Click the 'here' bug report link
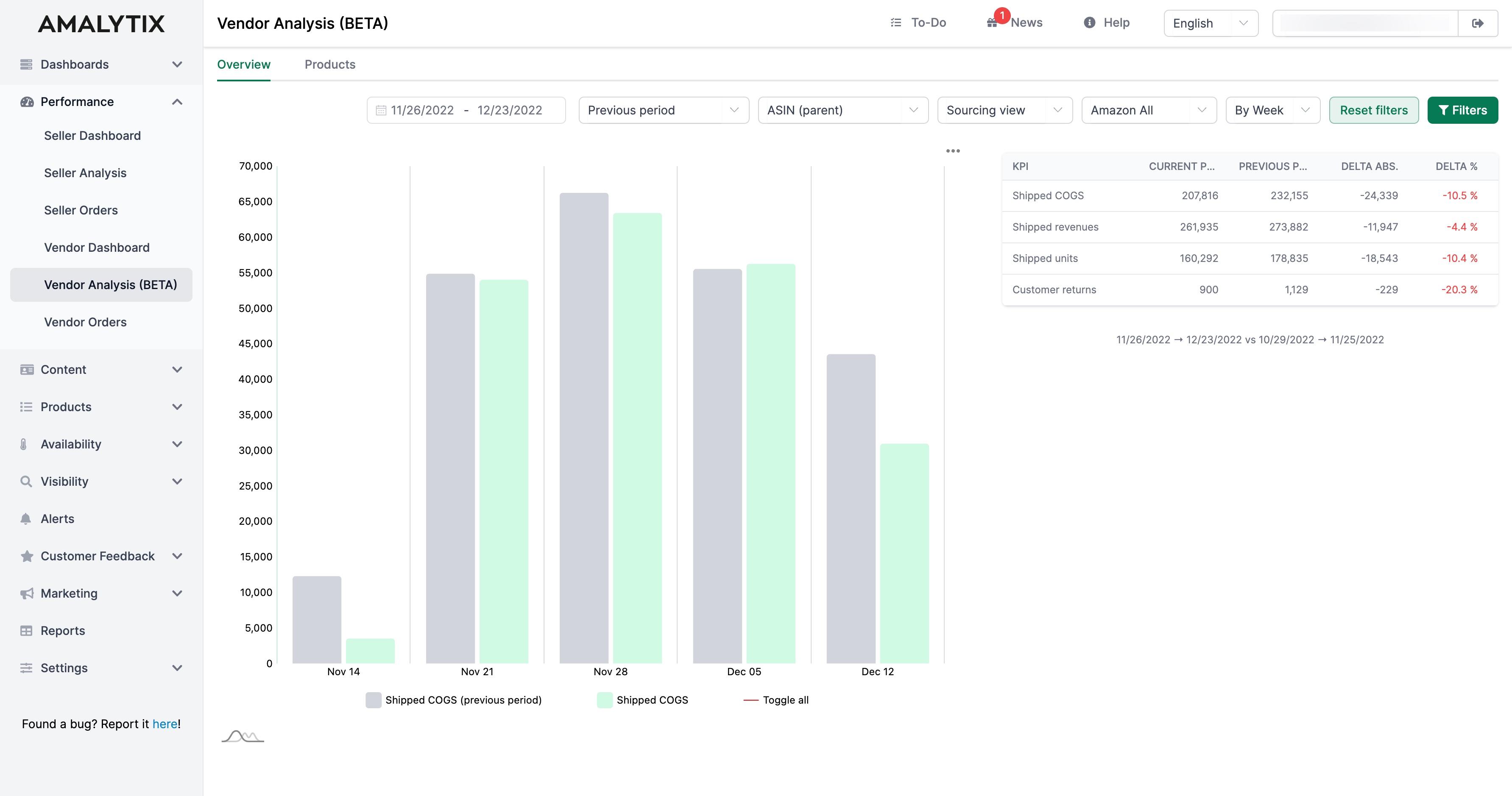Viewport: 1512px width, 796px height. (165, 724)
